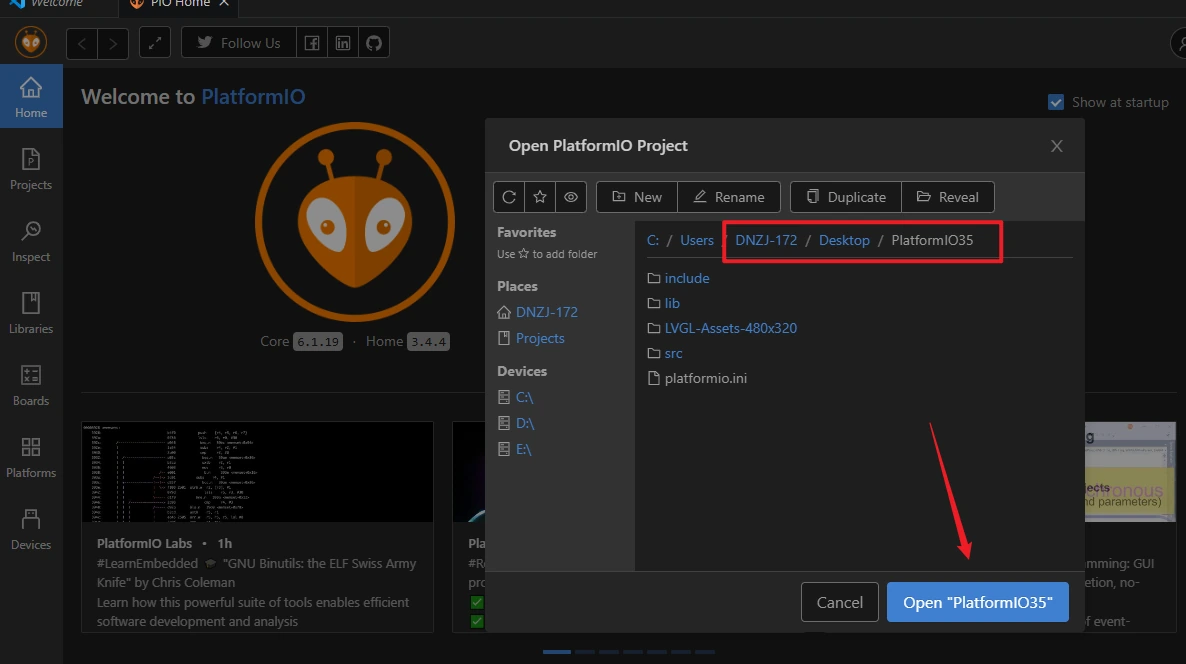Screen dimensions: 1186x664
Task: Open the PlatformIO Labs news thumbnail
Action: 257,472
